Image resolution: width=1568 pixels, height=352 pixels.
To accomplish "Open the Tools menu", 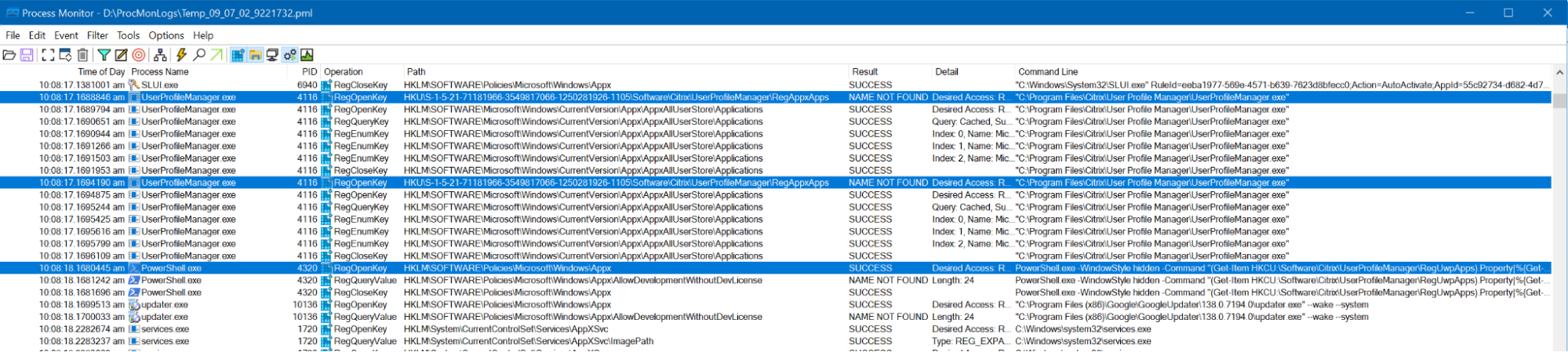I will tap(128, 35).
